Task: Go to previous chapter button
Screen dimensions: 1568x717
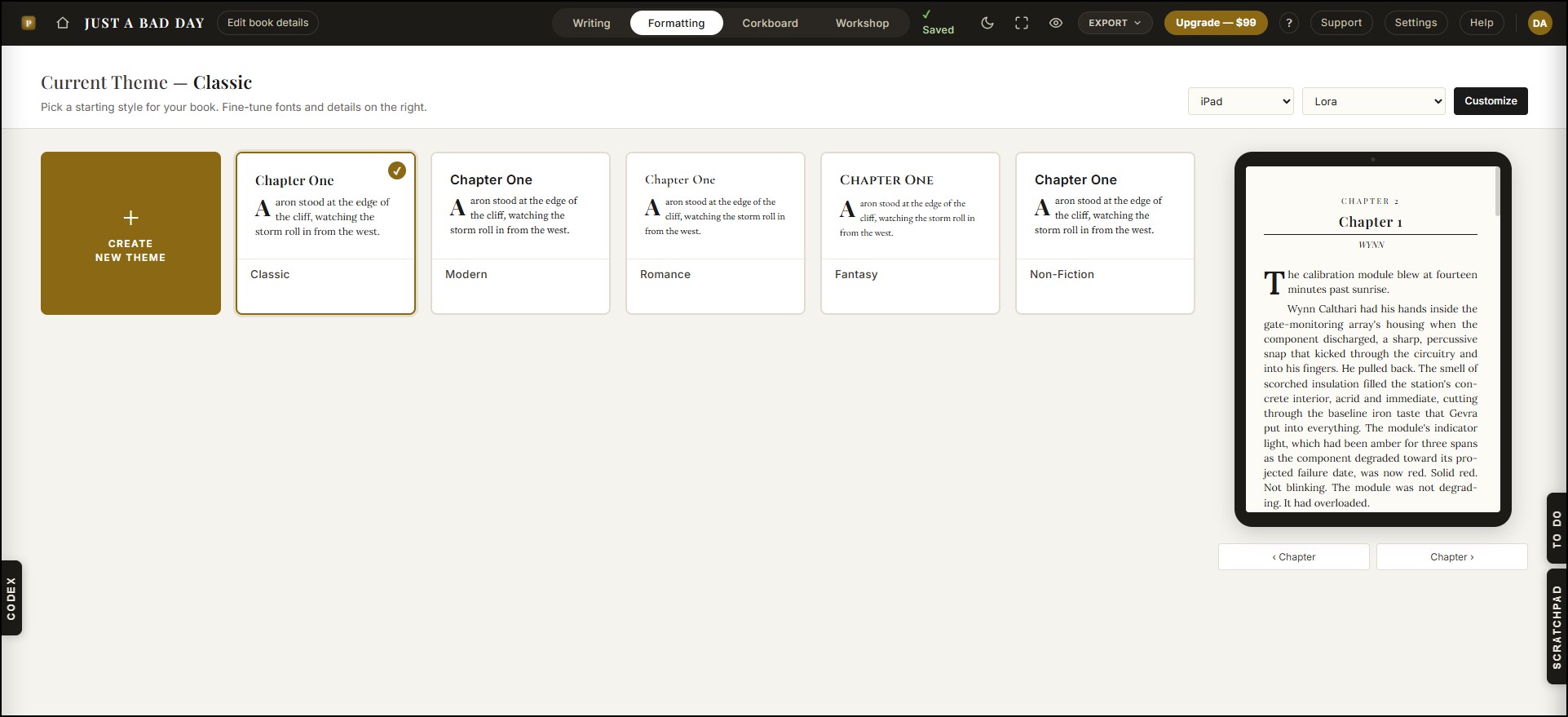Action: coord(1293,557)
